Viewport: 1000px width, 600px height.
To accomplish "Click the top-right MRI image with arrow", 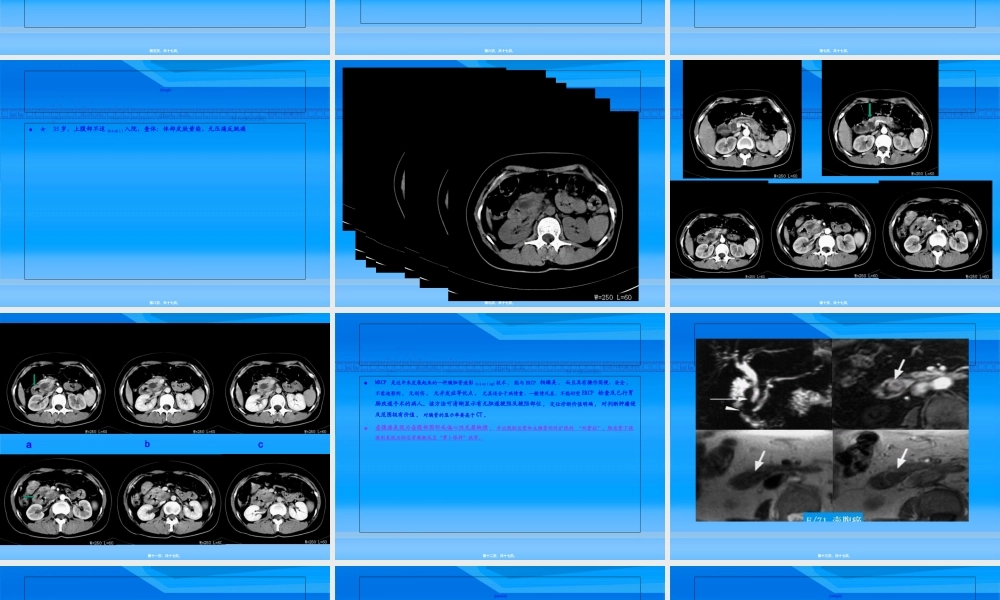I will click(x=900, y=385).
